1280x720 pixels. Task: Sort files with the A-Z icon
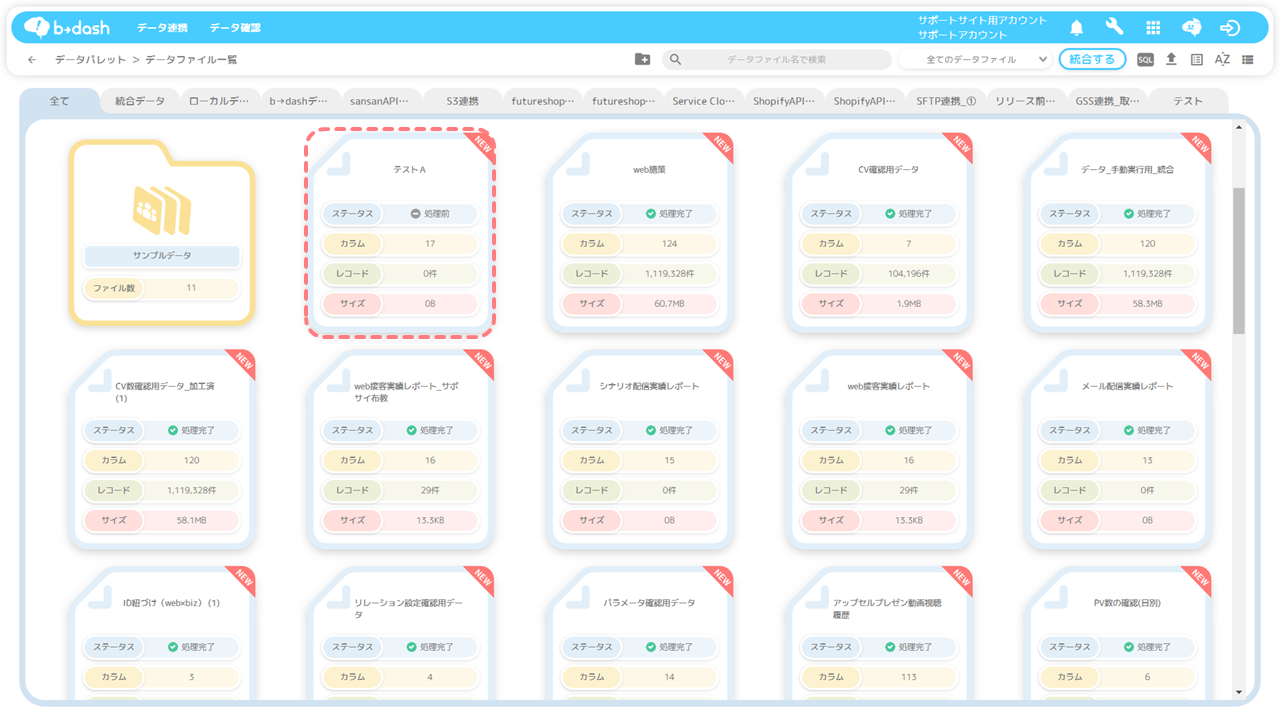point(1222,59)
